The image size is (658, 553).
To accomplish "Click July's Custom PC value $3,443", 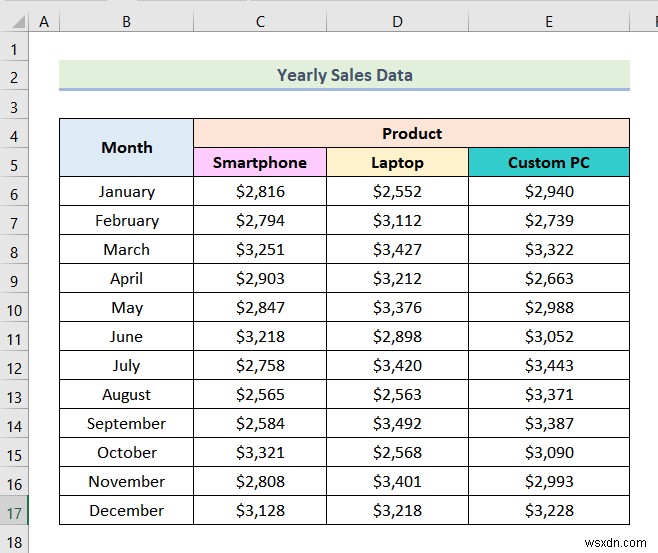I will [x=548, y=366].
